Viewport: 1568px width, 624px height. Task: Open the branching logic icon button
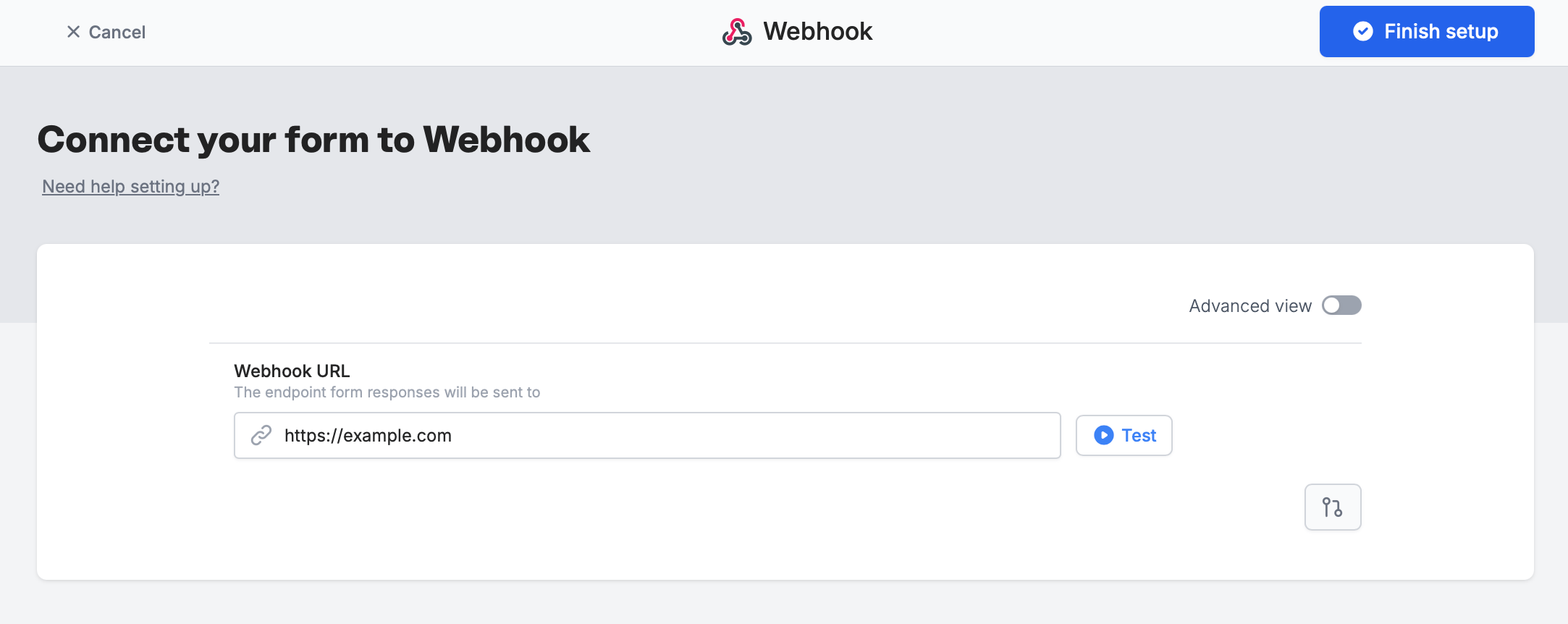[x=1333, y=507]
